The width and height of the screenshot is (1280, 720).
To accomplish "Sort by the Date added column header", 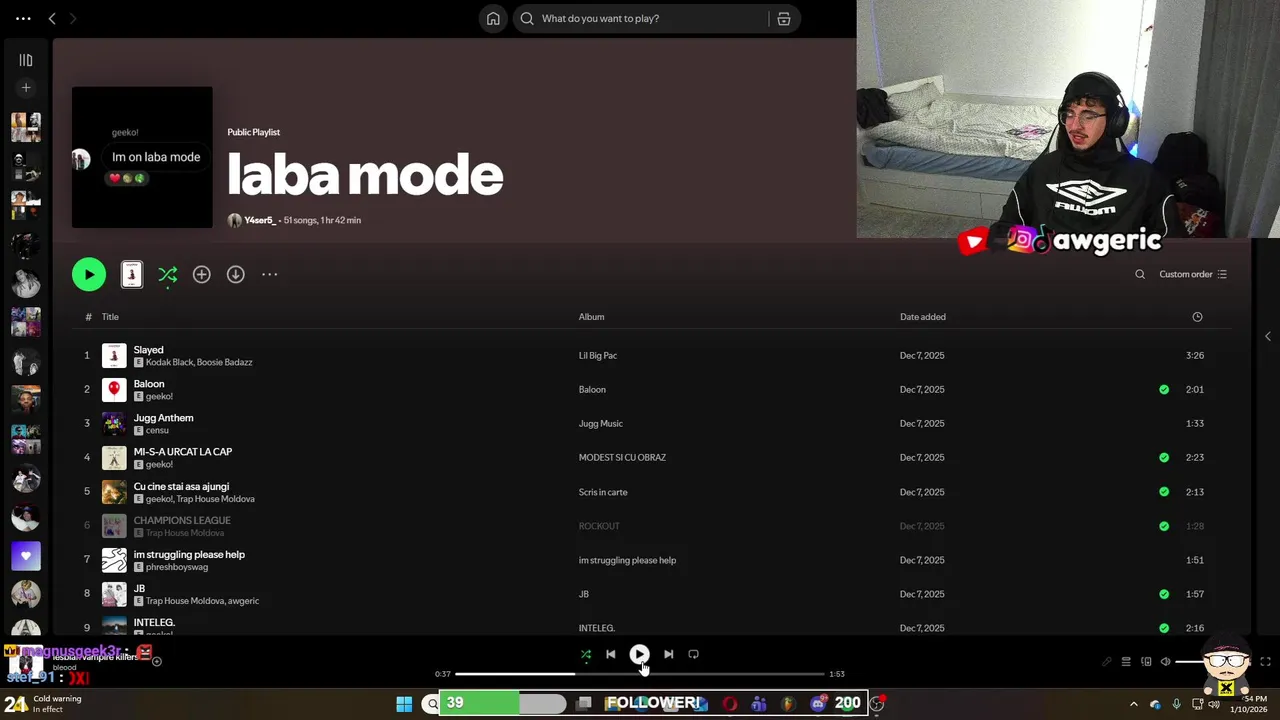I will (x=922, y=317).
